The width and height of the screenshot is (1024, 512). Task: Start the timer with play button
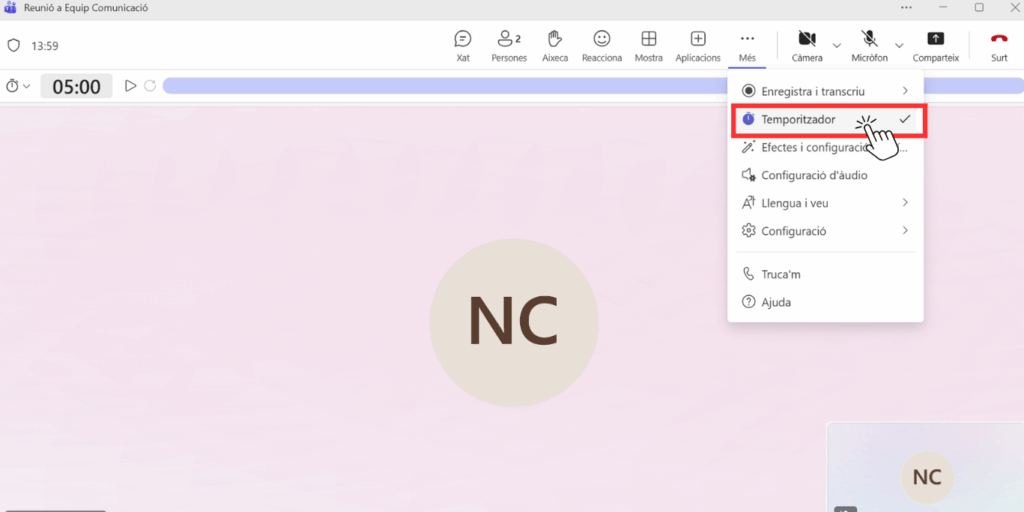tap(130, 86)
